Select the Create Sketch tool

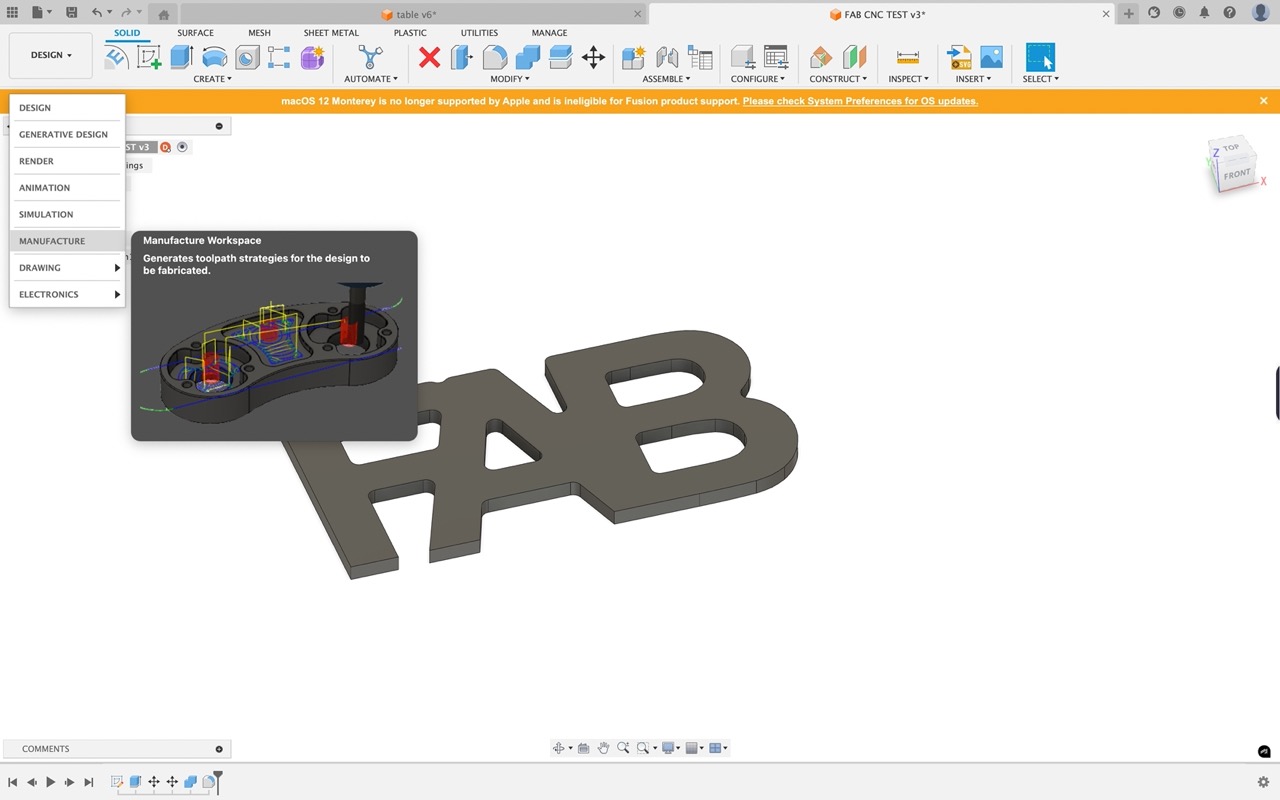pos(149,57)
